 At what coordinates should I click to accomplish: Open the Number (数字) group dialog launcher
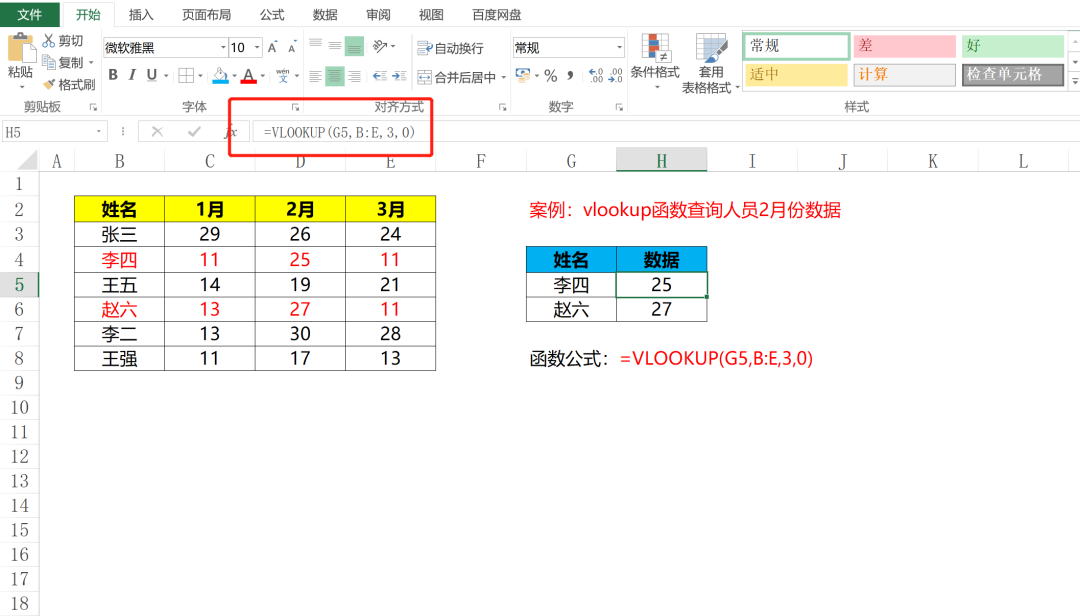[x=619, y=107]
